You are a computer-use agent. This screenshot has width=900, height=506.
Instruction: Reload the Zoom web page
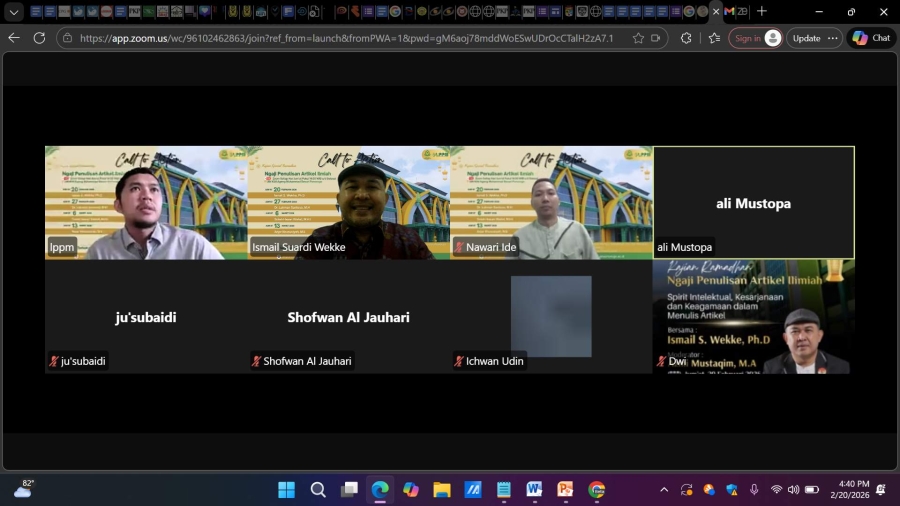[39, 38]
